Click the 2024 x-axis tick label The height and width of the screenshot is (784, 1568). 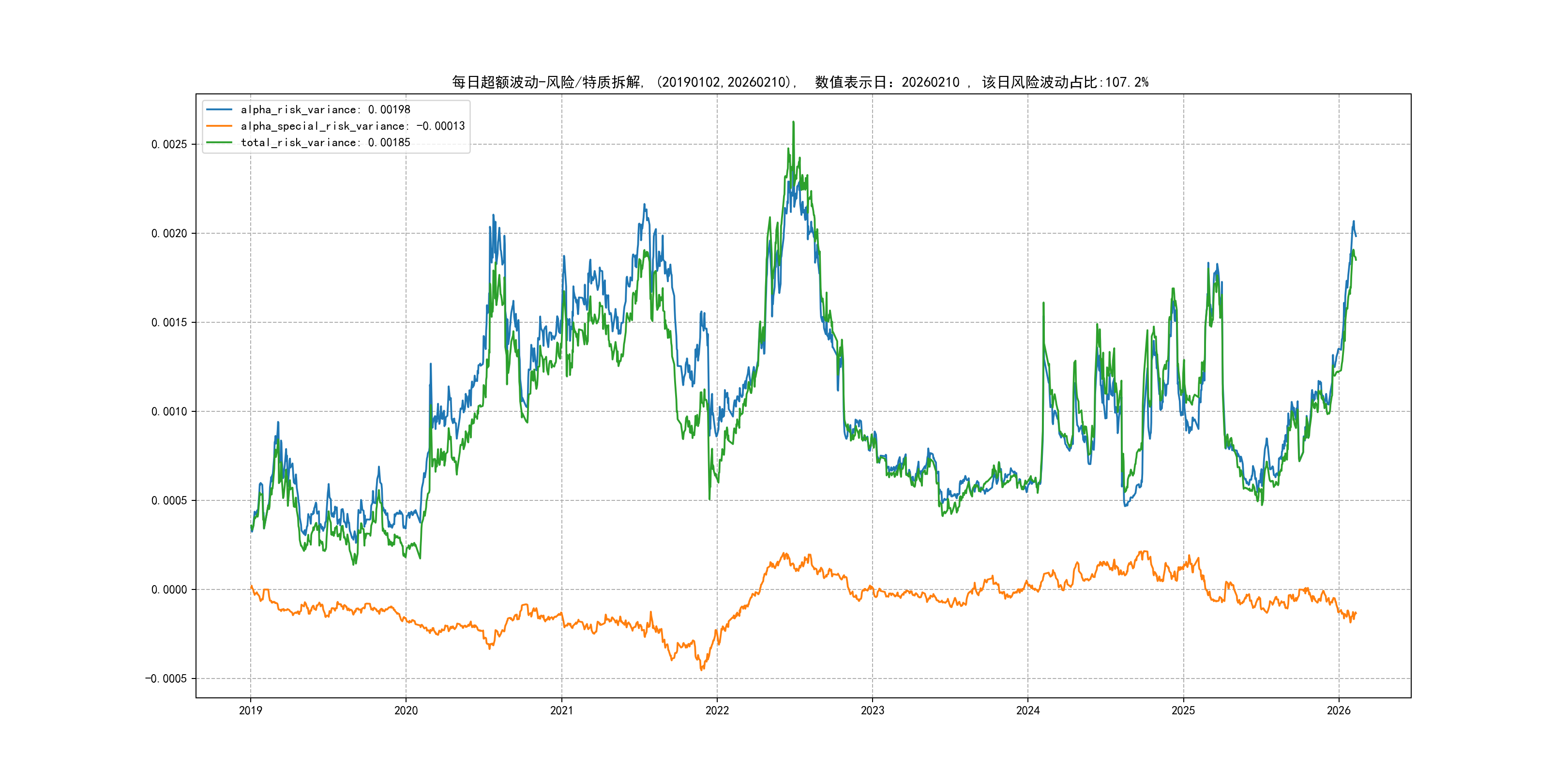coord(1028,710)
